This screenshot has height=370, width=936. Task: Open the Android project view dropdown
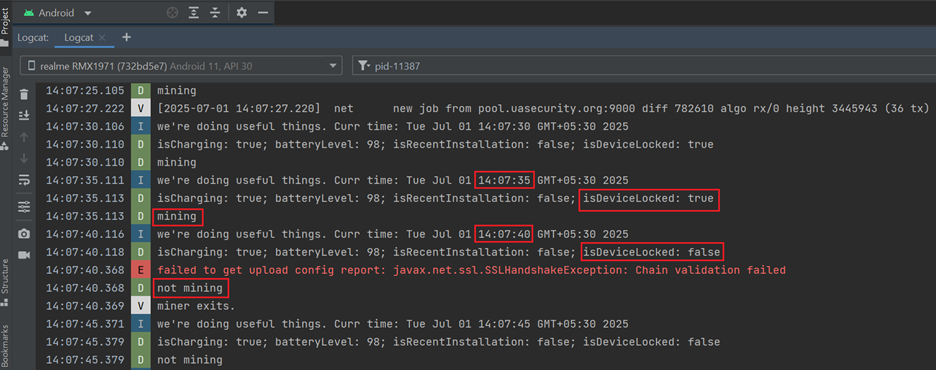(58, 13)
